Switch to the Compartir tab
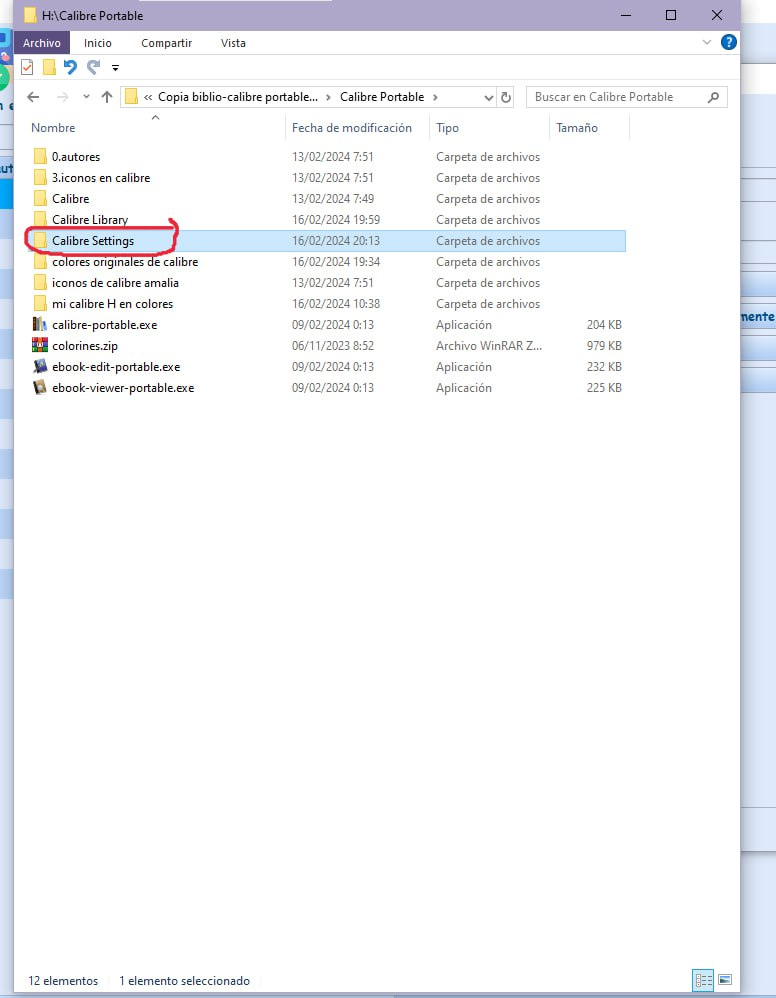 tap(166, 43)
